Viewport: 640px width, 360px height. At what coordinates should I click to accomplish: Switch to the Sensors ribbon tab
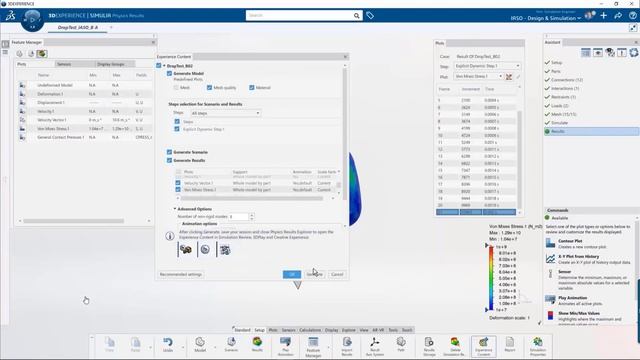pos(289,330)
